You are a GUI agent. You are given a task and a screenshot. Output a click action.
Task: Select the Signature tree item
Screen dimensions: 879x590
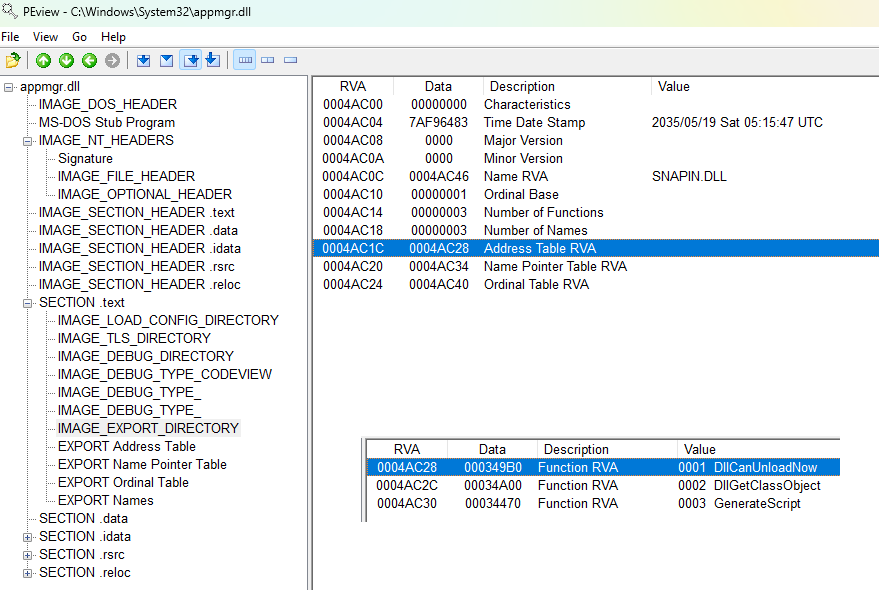coord(85,158)
